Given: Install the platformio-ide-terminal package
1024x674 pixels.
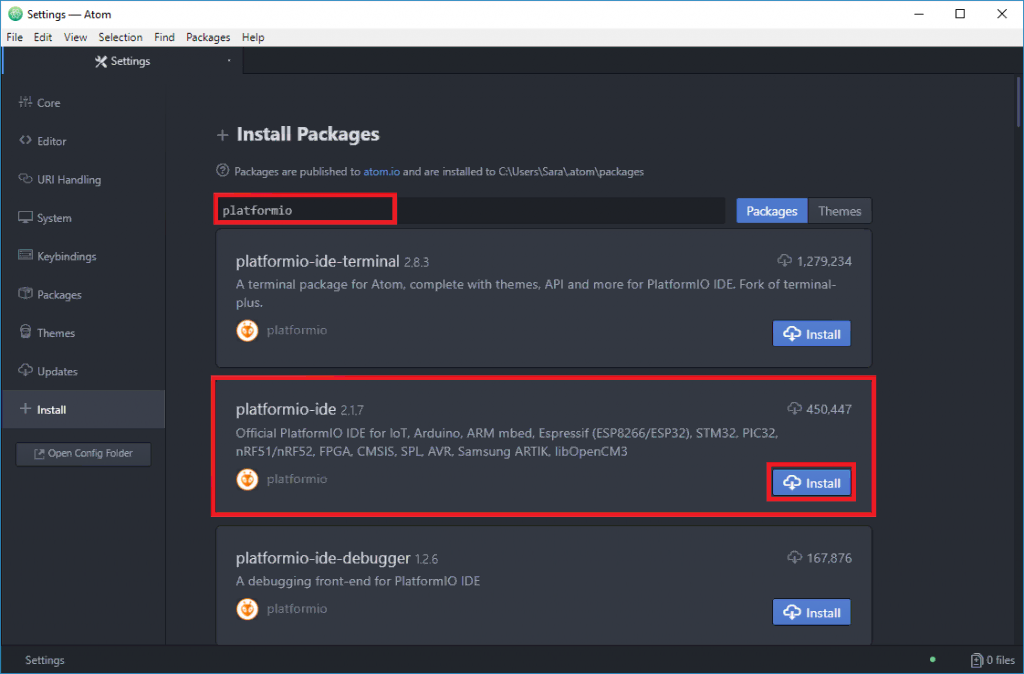Looking at the screenshot, I should click(811, 334).
